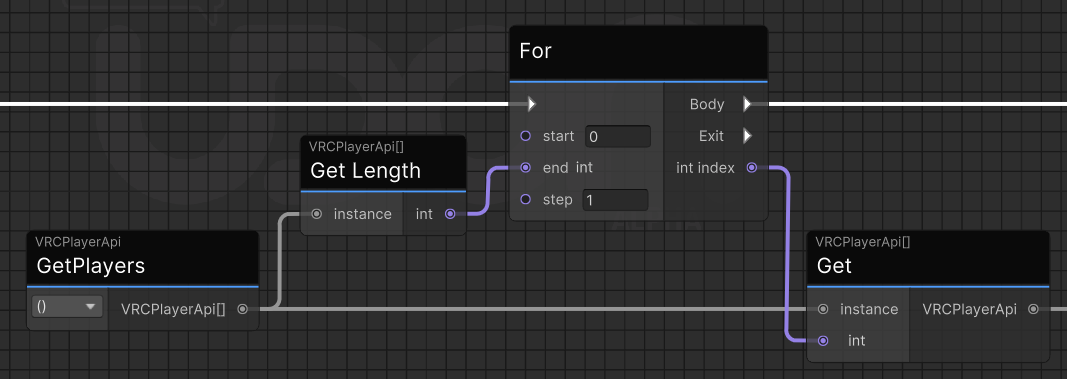
Task: Click the start port on For node
Action: click(x=525, y=136)
